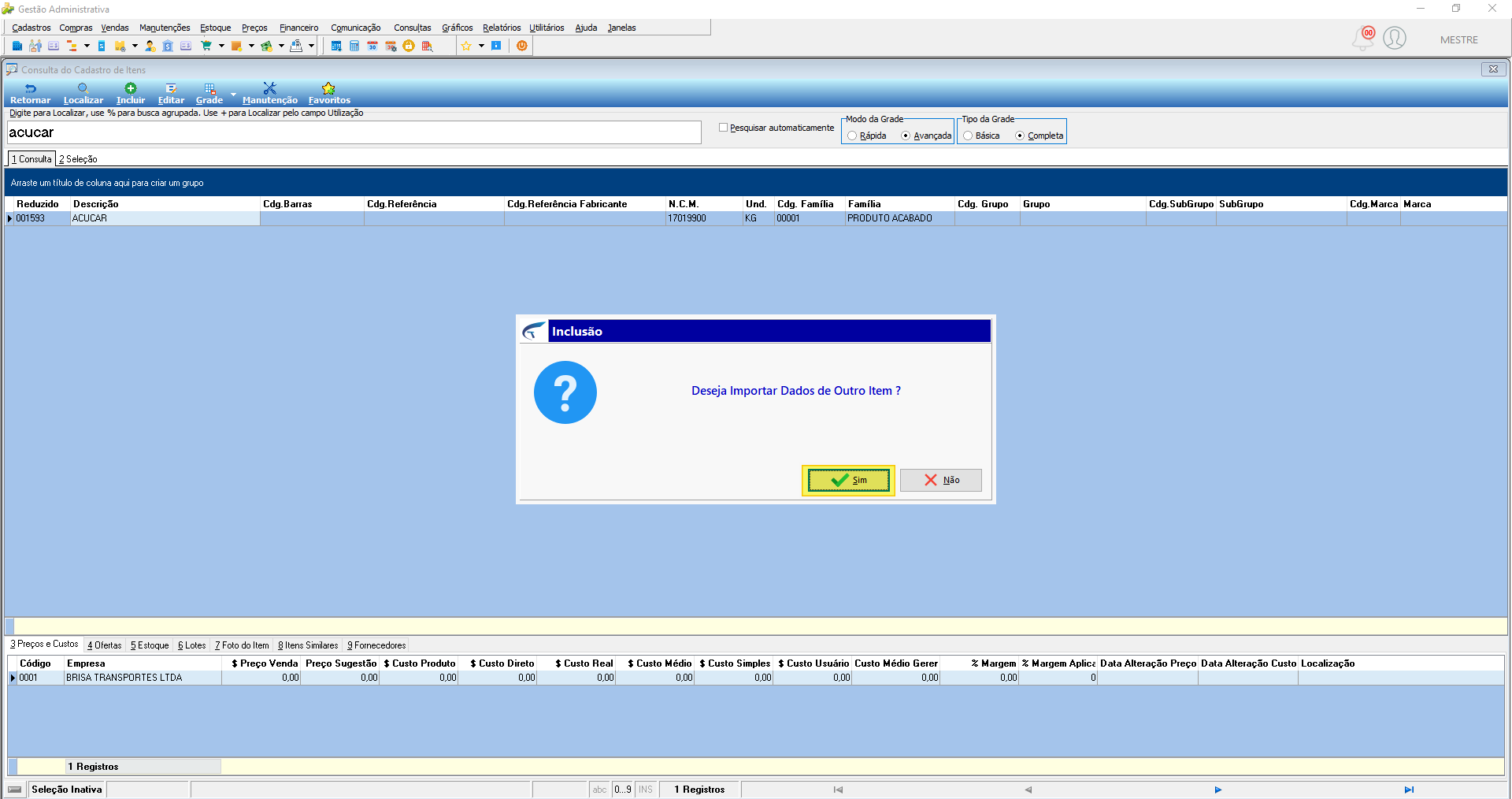Click the blue building icon in main toolbar
Image resolution: width=1512 pixels, height=799 pixels.
(17, 46)
